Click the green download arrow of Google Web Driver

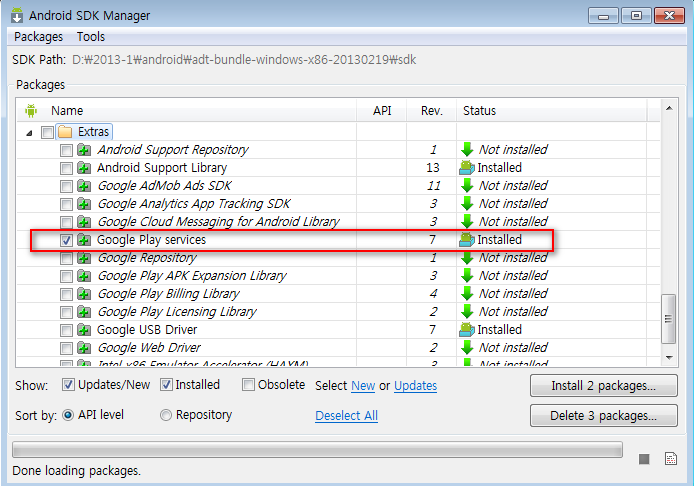coord(467,347)
